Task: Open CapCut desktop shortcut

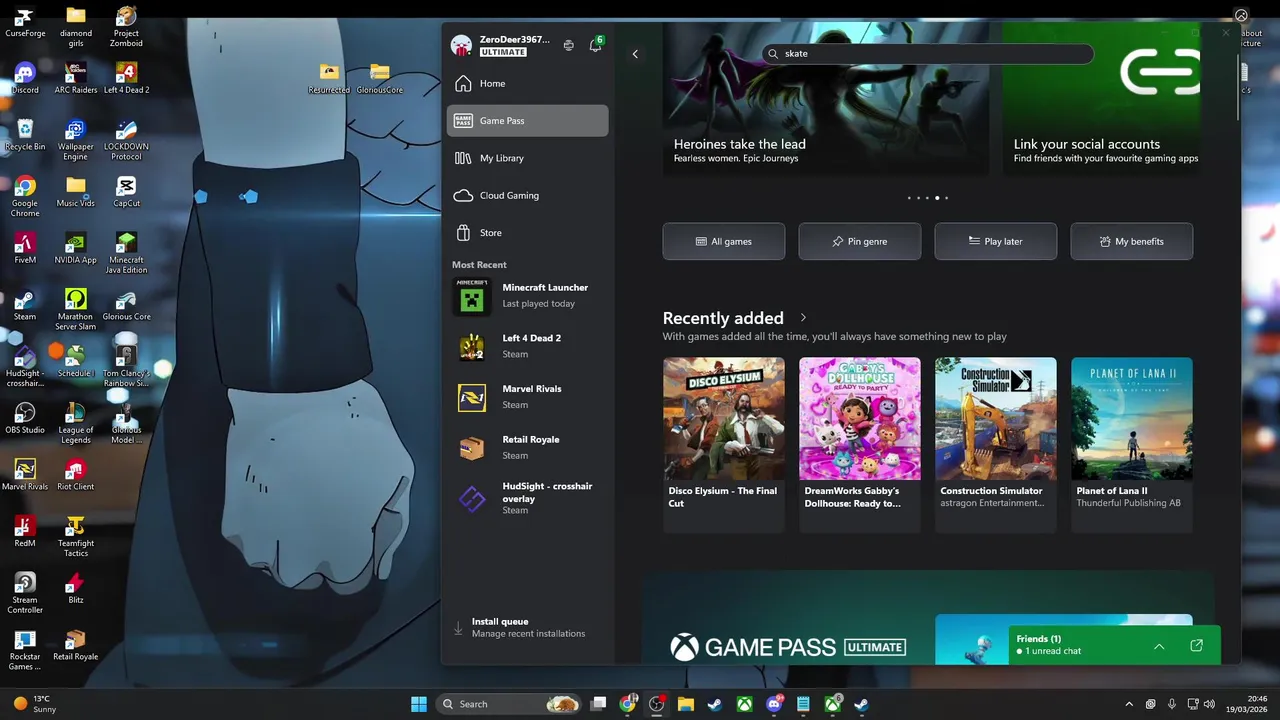Action: [x=126, y=192]
